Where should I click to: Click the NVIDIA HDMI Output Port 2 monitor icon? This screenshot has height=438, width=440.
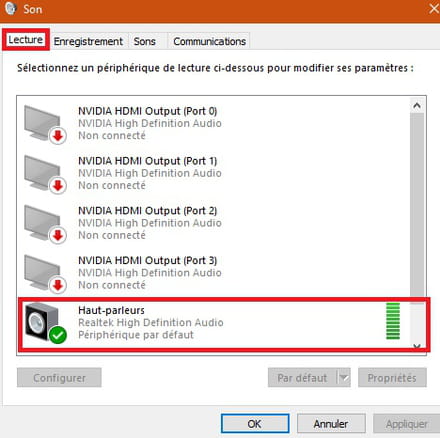click(43, 222)
